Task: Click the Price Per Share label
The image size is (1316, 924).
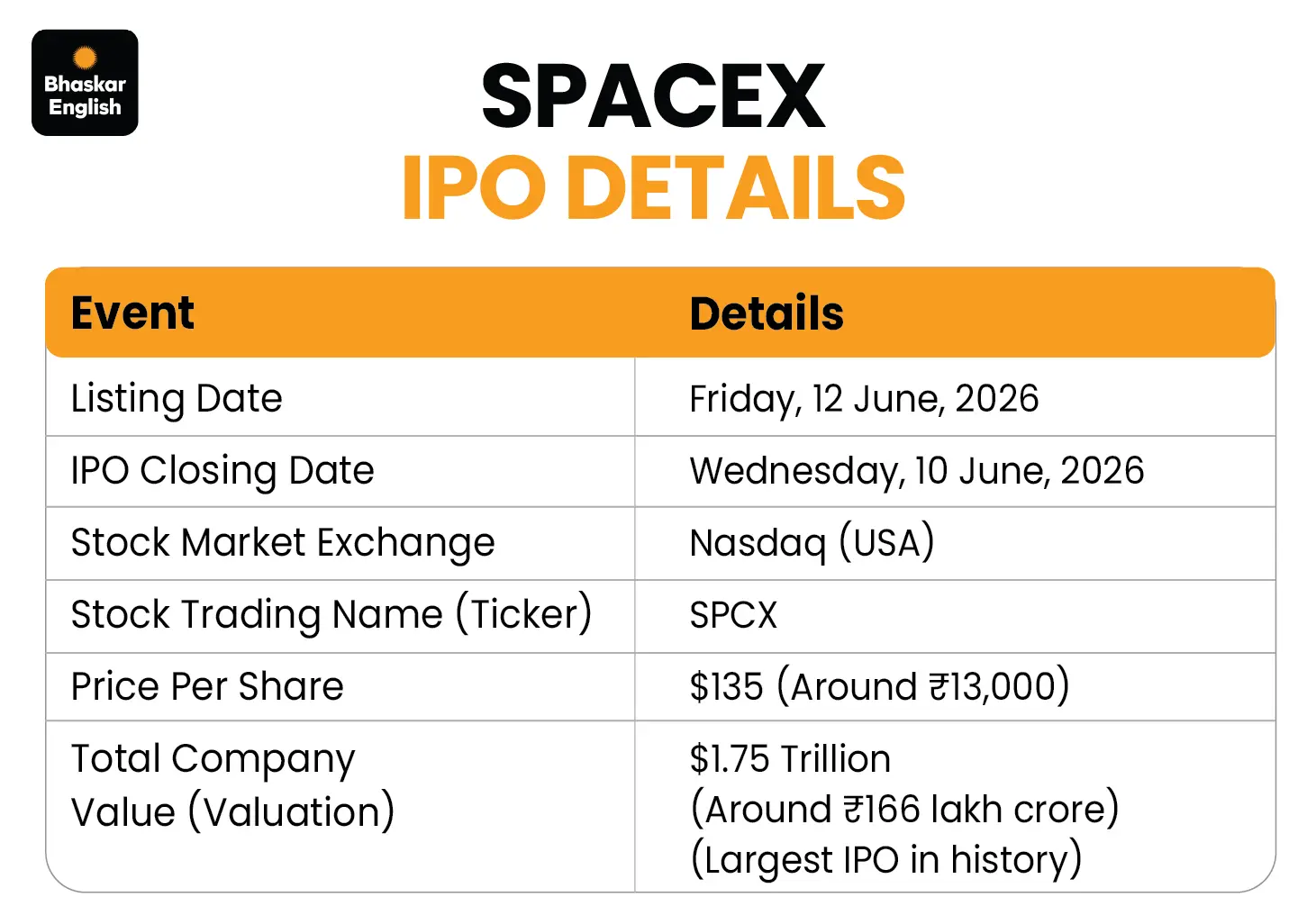Action: click(207, 686)
